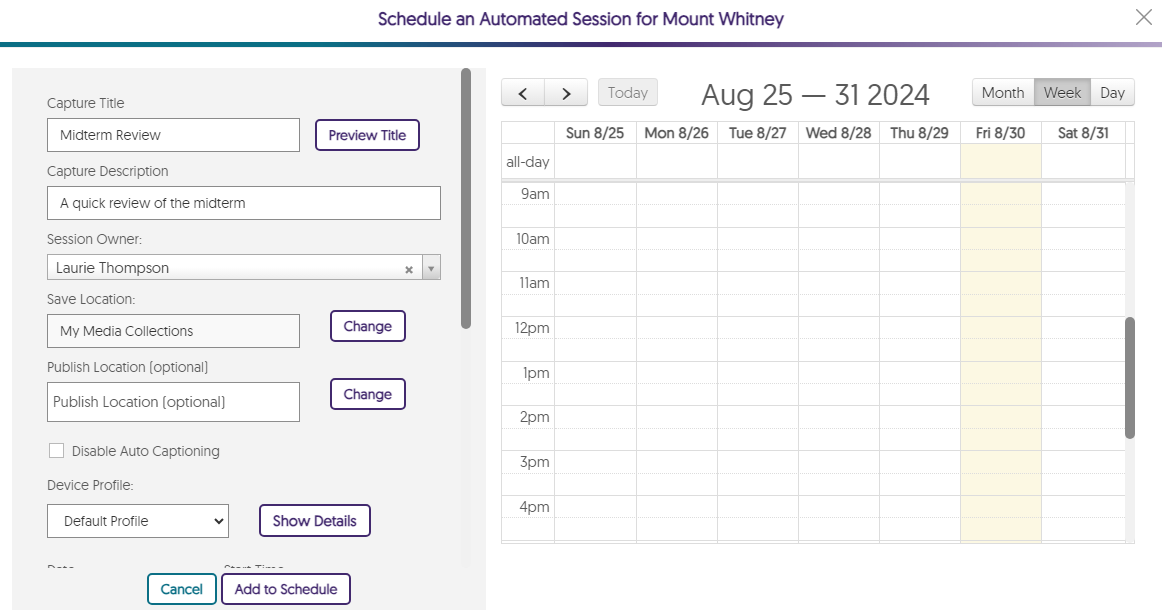The width and height of the screenshot is (1162, 613).
Task: Go to next week in calendar
Action: [x=566, y=93]
